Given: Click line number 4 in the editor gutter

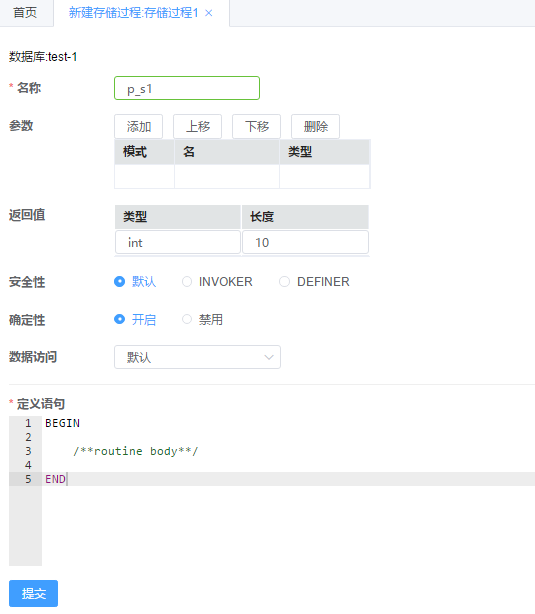Looking at the screenshot, I should click(28, 465).
